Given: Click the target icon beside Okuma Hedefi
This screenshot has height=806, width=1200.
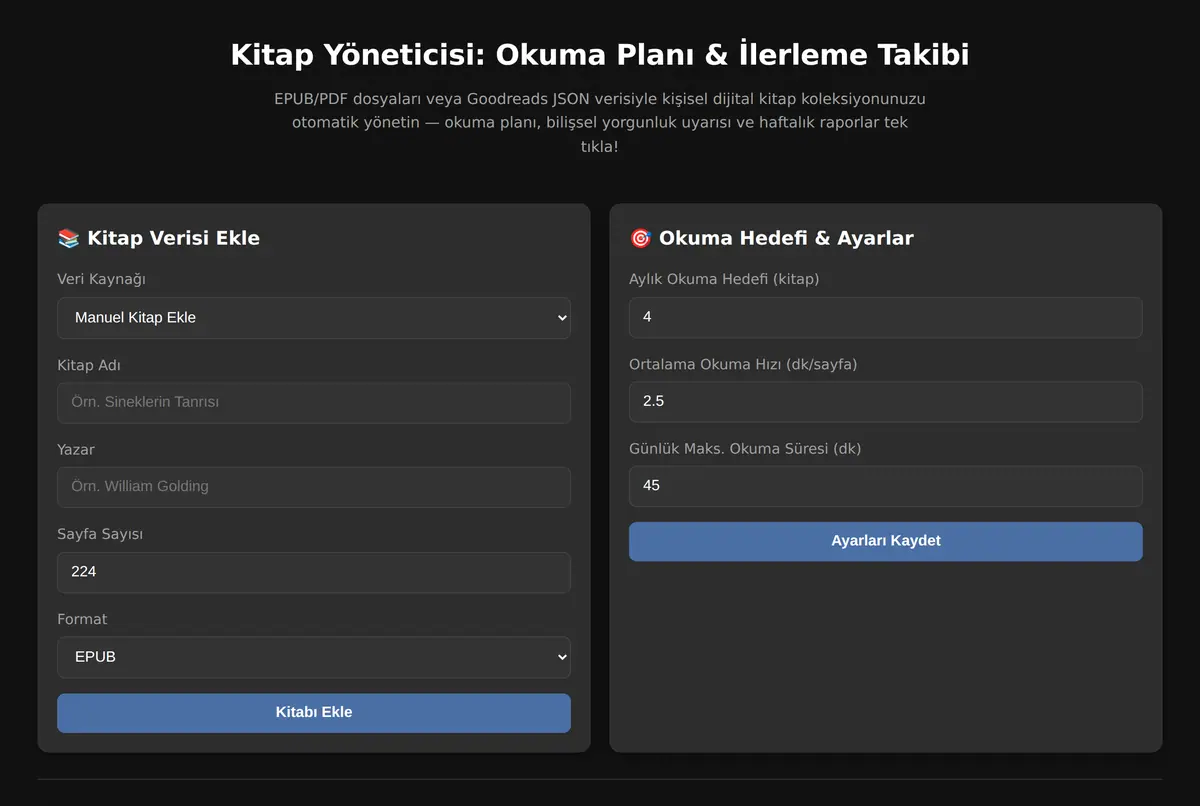Looking at the screenshot, I should [x=641, y=238].
